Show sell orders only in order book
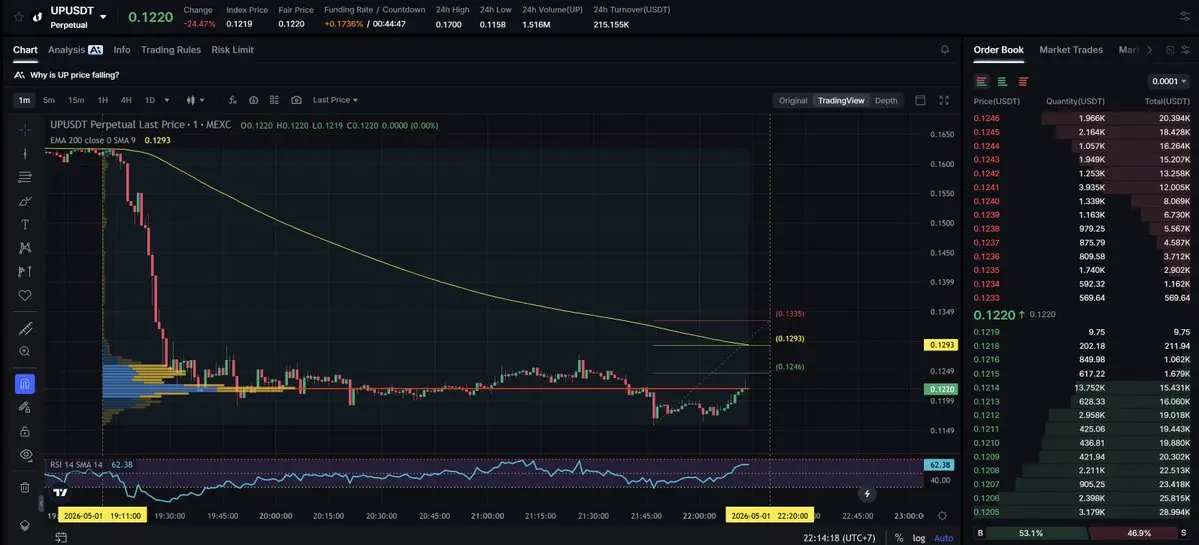The height and width of the screenshot is (545, 1199). 1023,81
